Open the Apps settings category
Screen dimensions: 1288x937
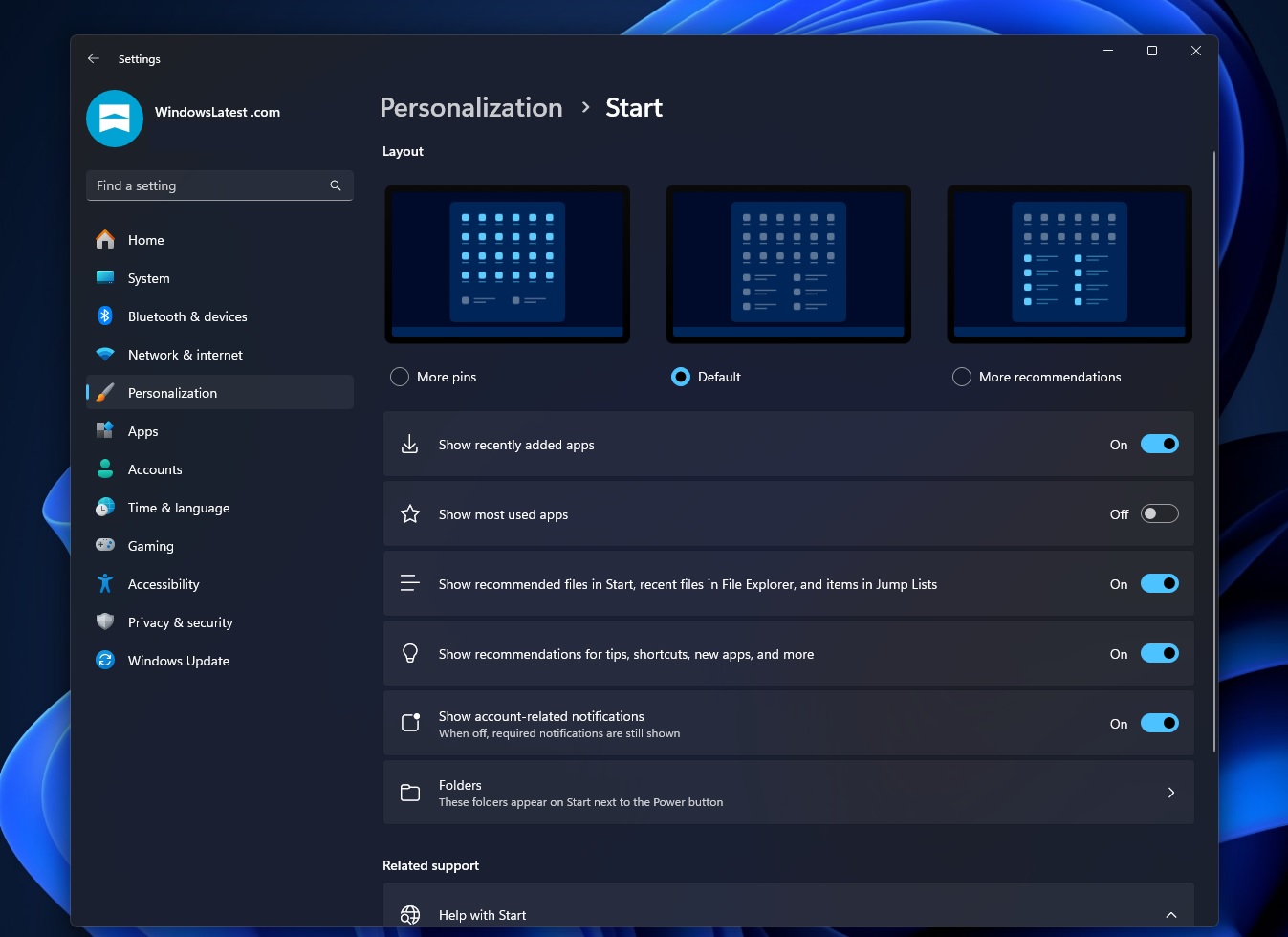220,431
